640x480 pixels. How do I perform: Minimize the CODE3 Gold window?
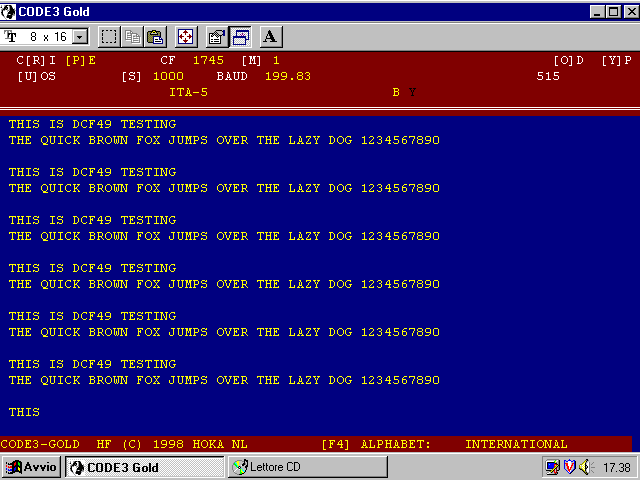point(597,10)
